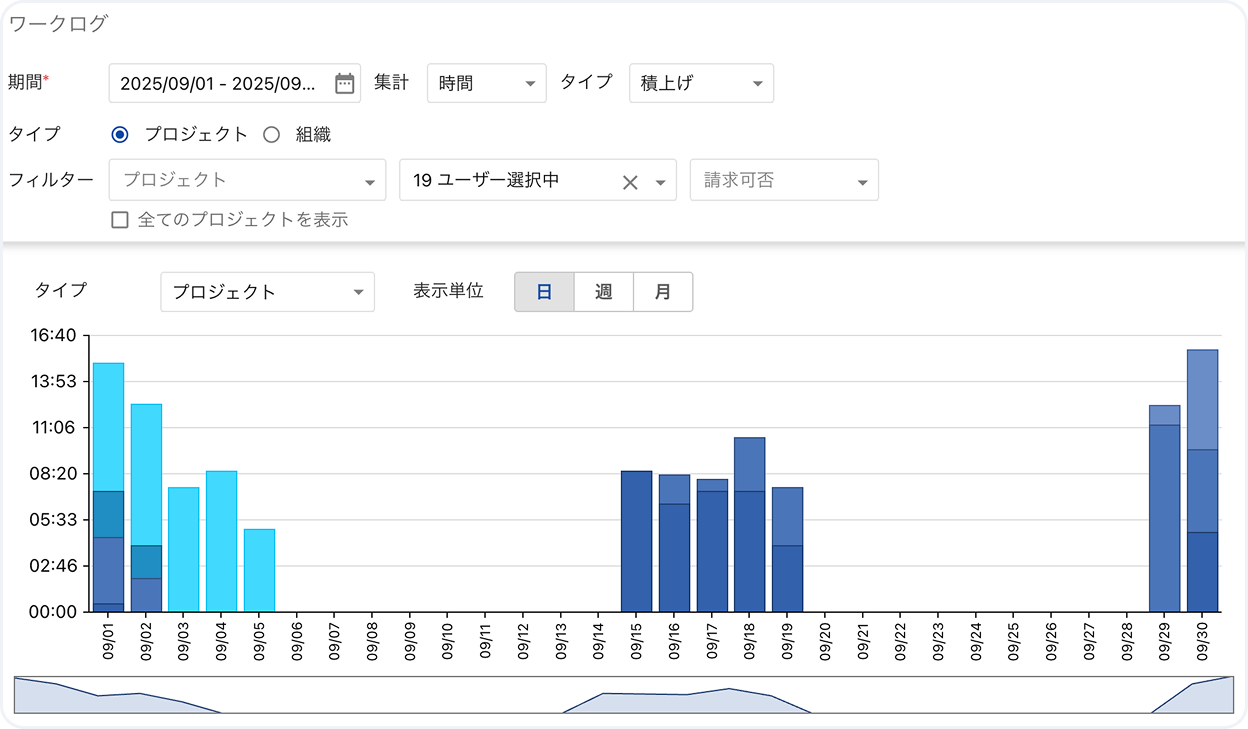Image resolution: width=1248 pixels, height=729 pixels.
Task: Select the プロジェクト radio button
Action: coord(120,135)
